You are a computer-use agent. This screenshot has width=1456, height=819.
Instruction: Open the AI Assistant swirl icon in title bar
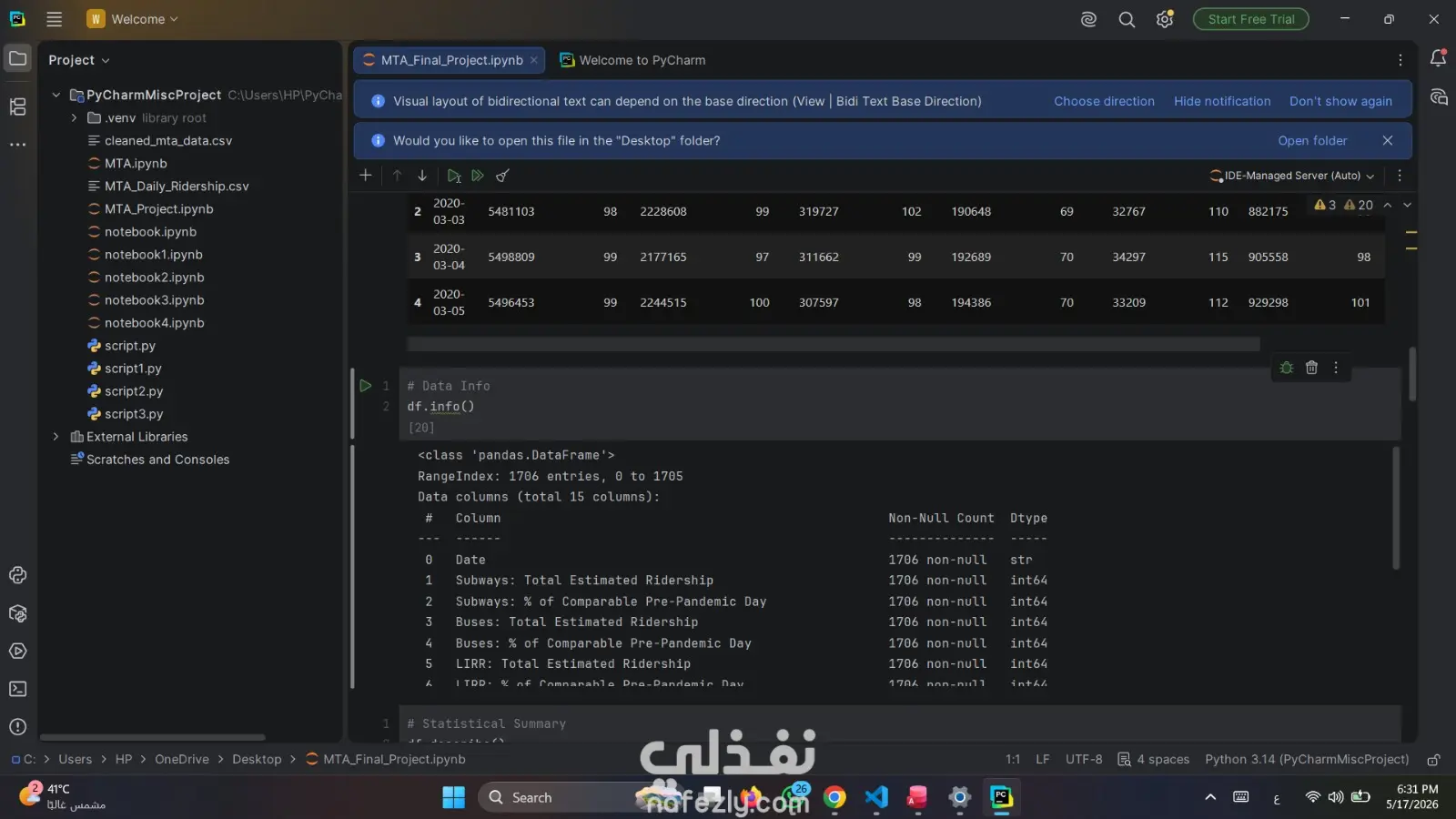point(1088,19)
